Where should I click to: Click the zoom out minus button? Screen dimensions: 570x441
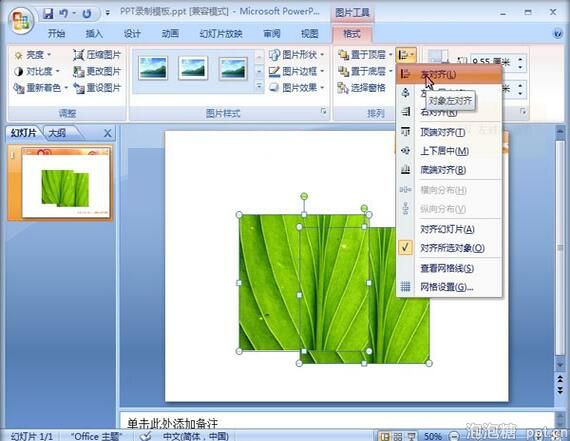(454, 436)
